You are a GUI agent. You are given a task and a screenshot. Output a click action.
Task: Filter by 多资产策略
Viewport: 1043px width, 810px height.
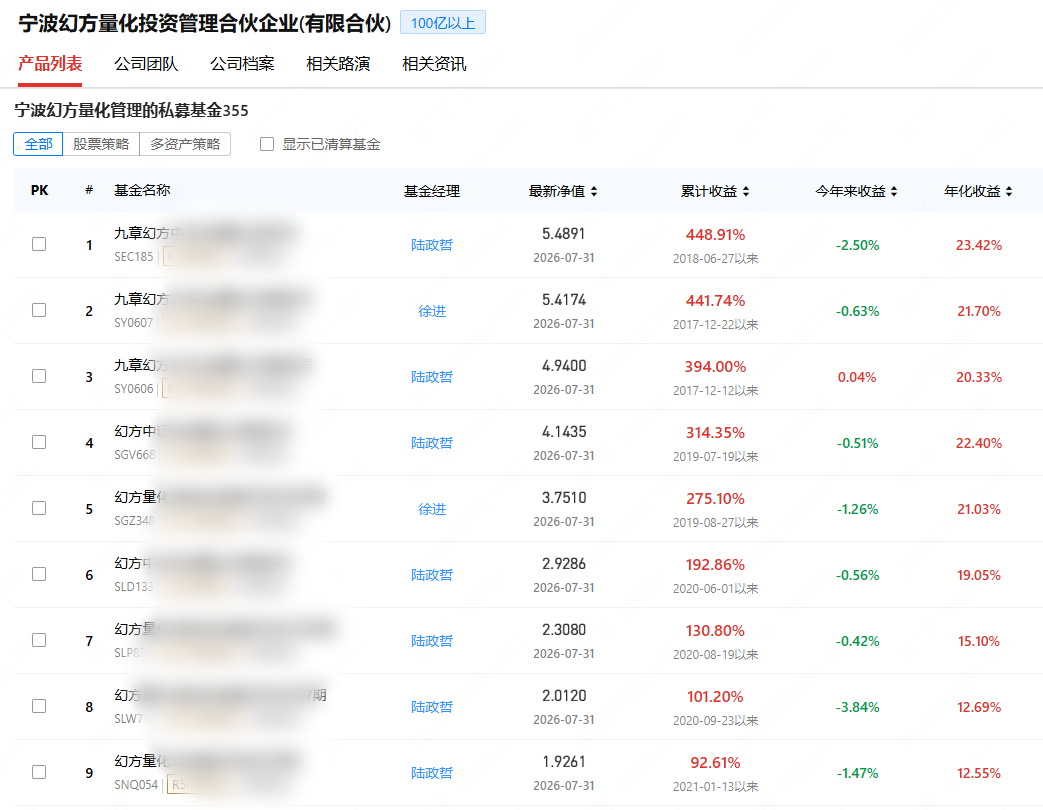tap(185, 144)
